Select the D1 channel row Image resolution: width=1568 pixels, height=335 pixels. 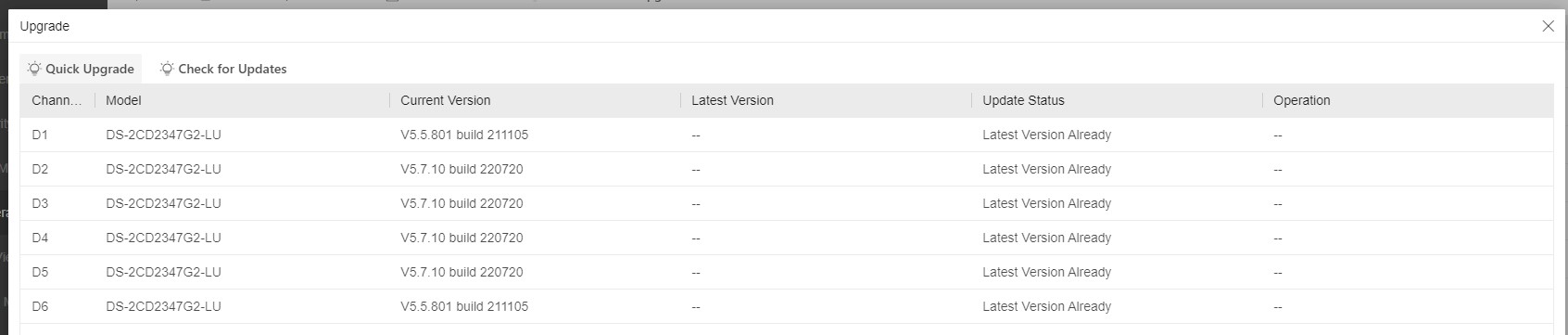click(787, 135)
